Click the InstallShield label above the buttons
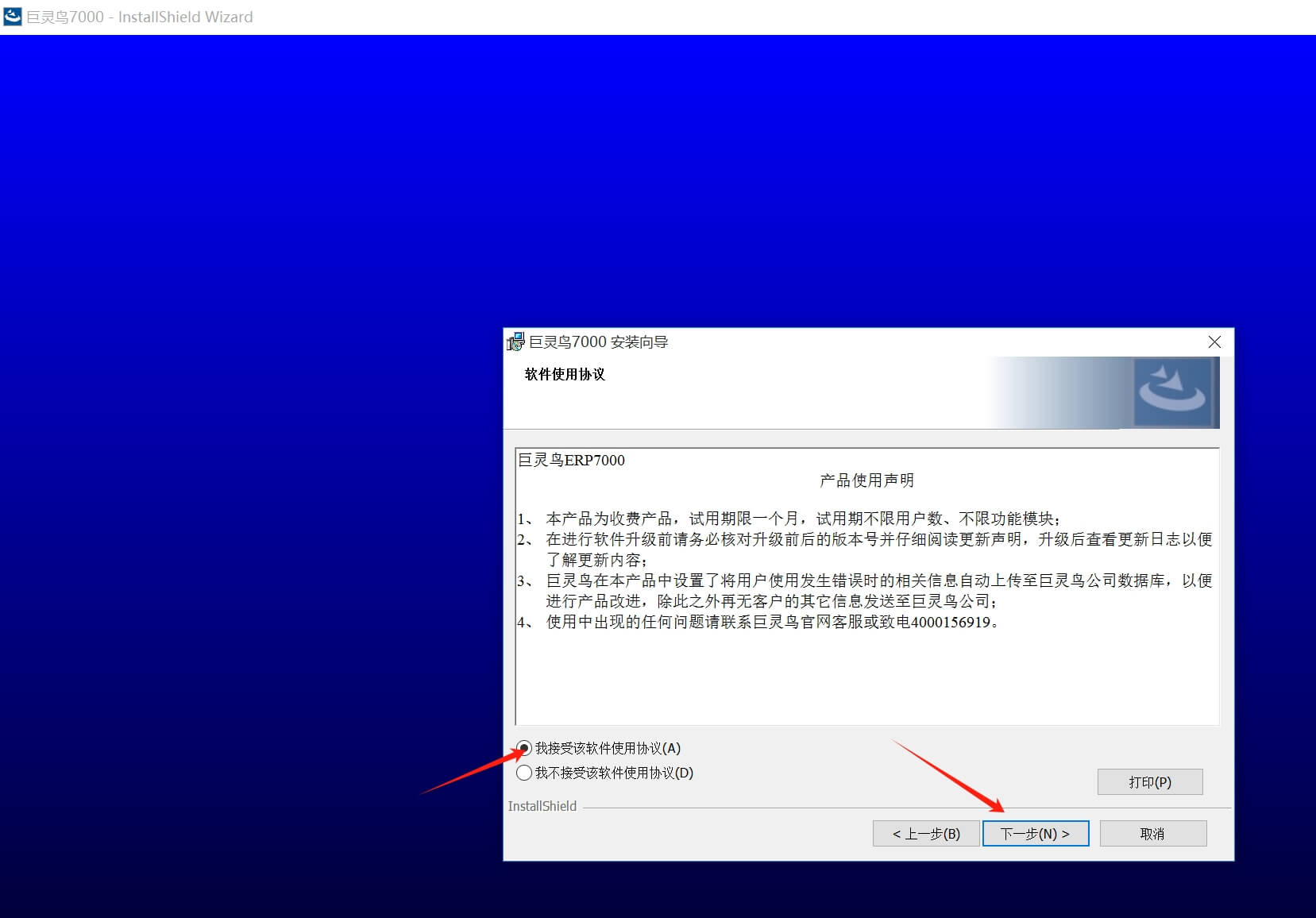Viewport: 1316px width, 918px height. click(542, 806)
